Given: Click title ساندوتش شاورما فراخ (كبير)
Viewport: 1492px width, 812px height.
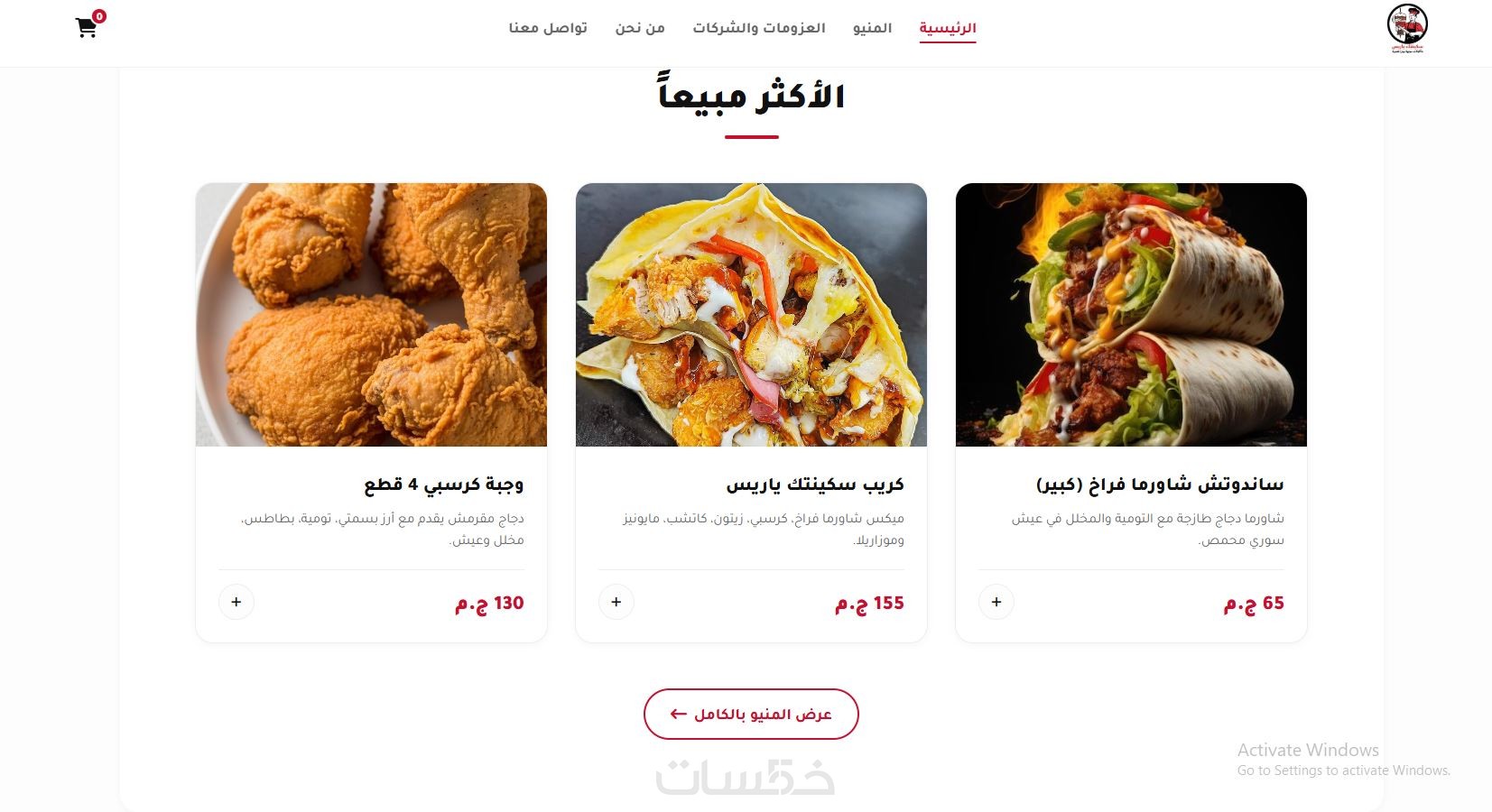Looking at the screenshot, I should pyautogui.click(x=1160, y=484).
